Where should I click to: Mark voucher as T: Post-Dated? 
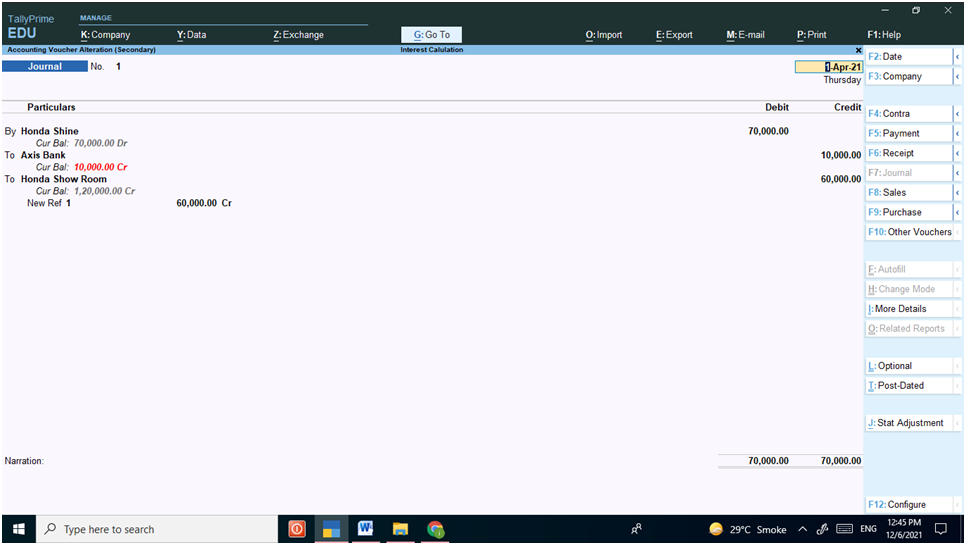pyautogui.click(x=909, y=386)
